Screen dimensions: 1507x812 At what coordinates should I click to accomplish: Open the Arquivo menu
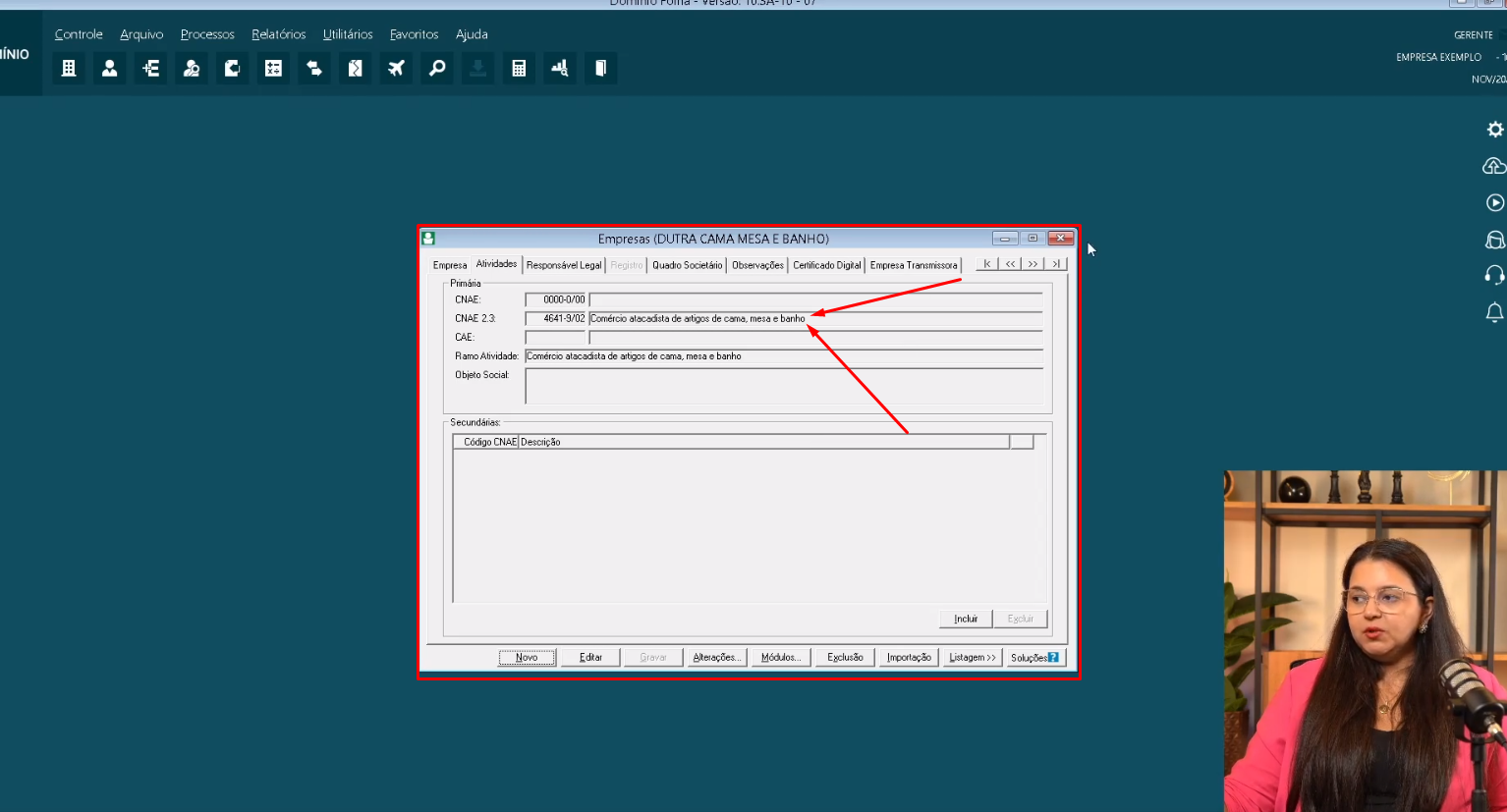[x=141, y=34]
